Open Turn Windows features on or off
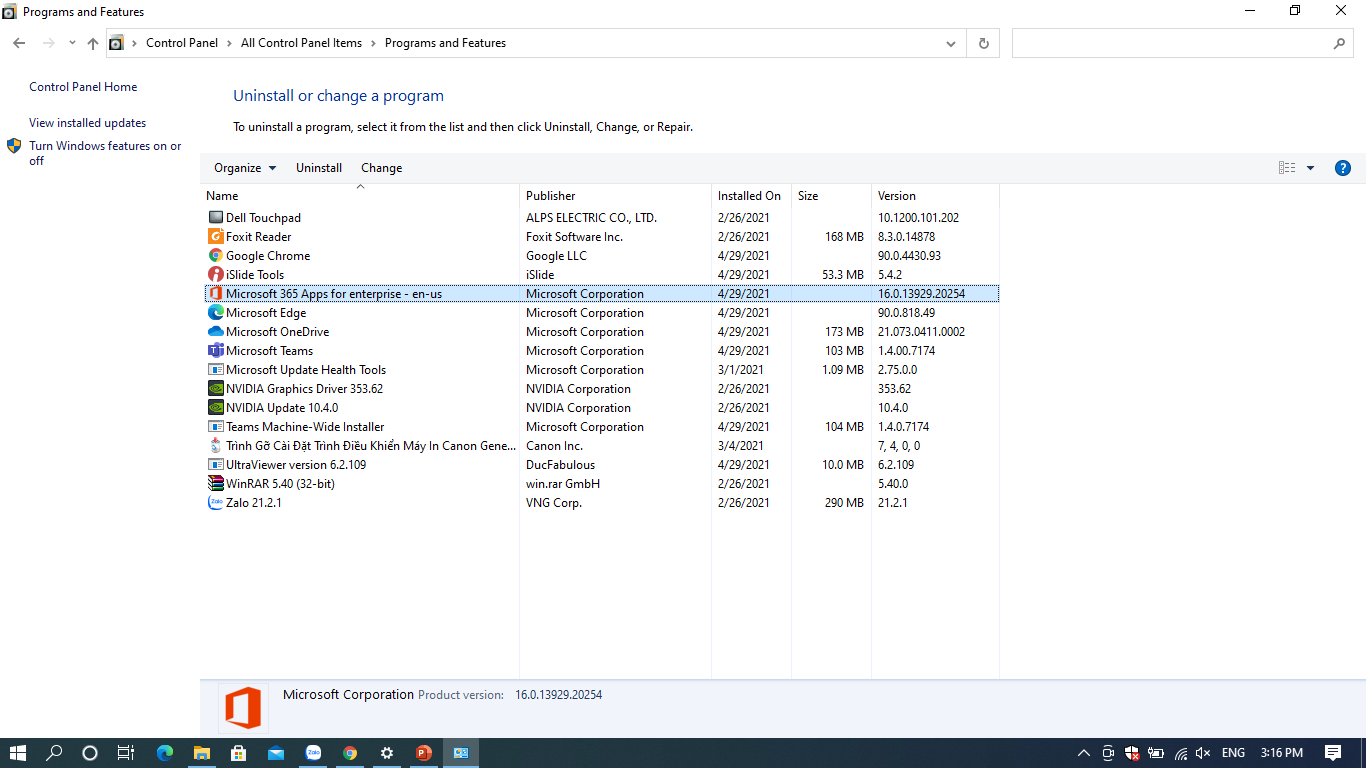Screen dimensions: 1366x768 click(105, 153)
